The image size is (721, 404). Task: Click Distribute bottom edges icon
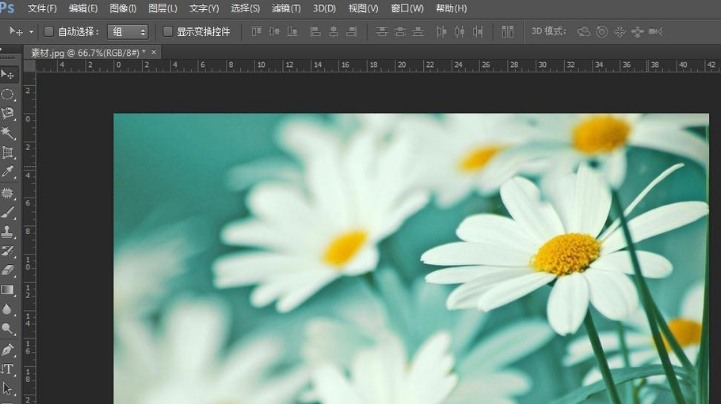point(418,32)
